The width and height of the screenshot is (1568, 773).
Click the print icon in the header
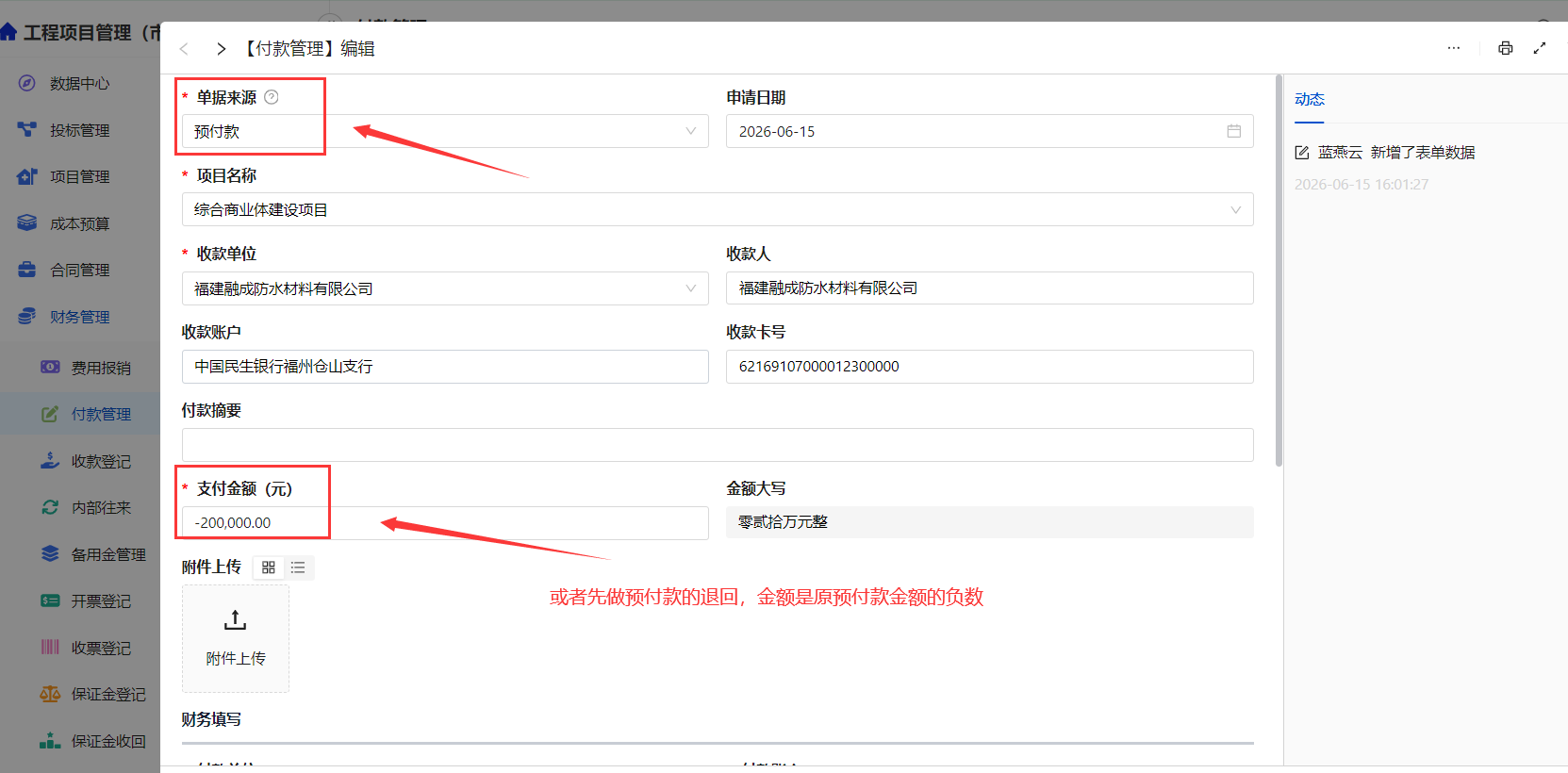click(1506, 48)
